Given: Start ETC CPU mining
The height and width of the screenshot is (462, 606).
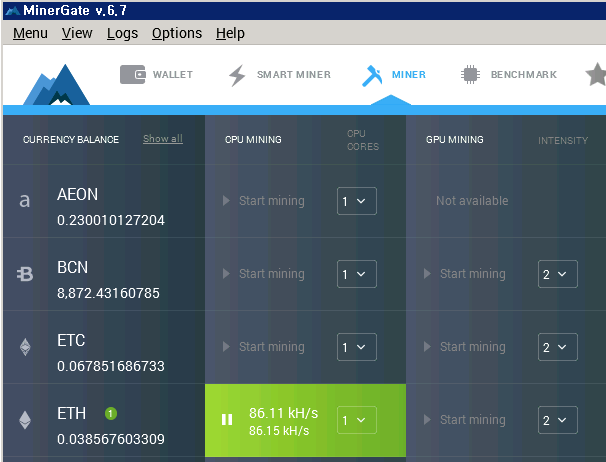Looking at the screenshot, I should [264, 347].
